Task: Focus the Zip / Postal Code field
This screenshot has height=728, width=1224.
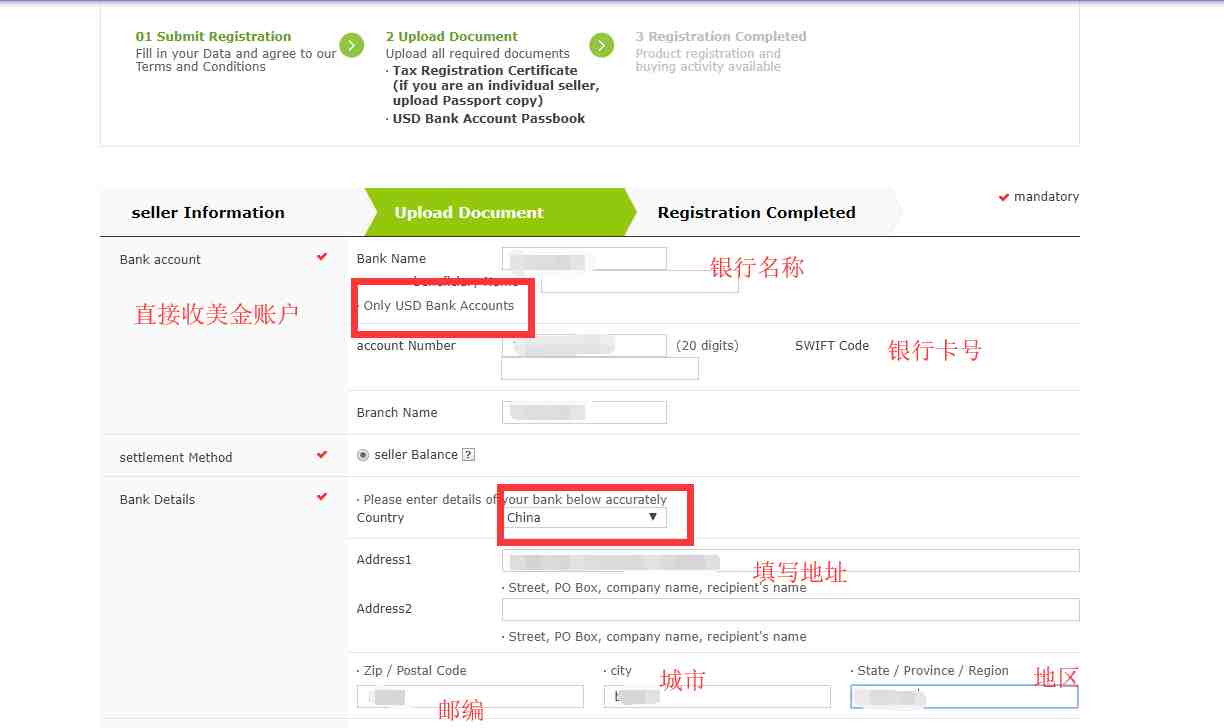Action: (x=470, y=696)
